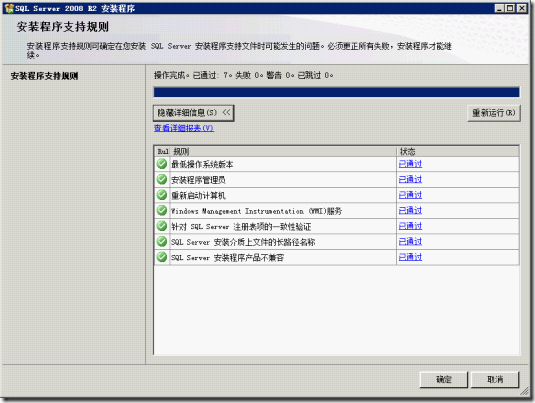Open 已通过 status link for 重新启动计算机
Image resolution: width=535 pixels, height=403 pixels.
[410, 195]
